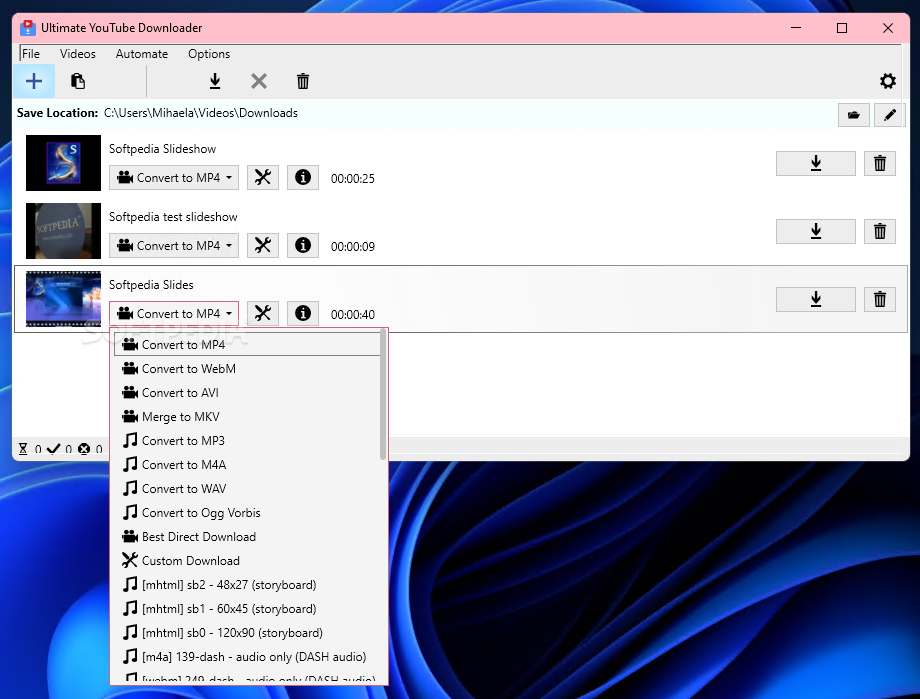This screenshot has height=699, width=920.
Task: Click the paste from clipboard icon
Action: click(x=77, y=81)
